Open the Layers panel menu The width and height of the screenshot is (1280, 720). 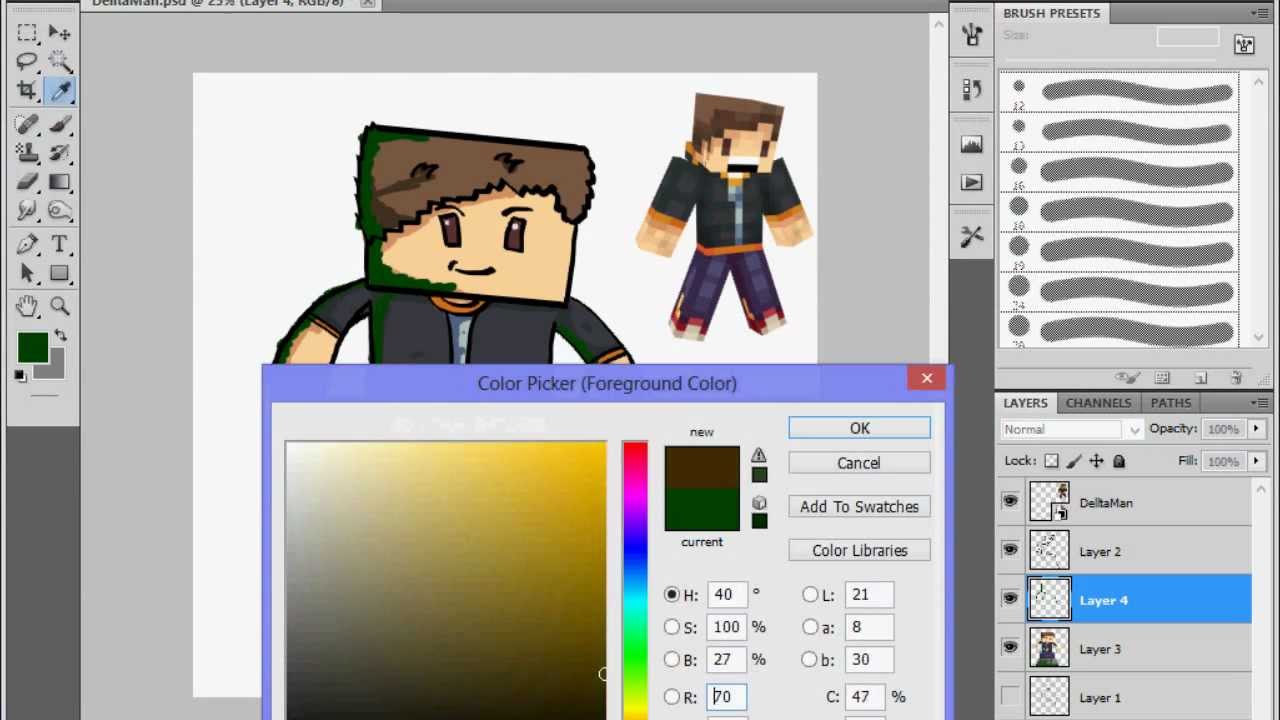point(1259,403)
